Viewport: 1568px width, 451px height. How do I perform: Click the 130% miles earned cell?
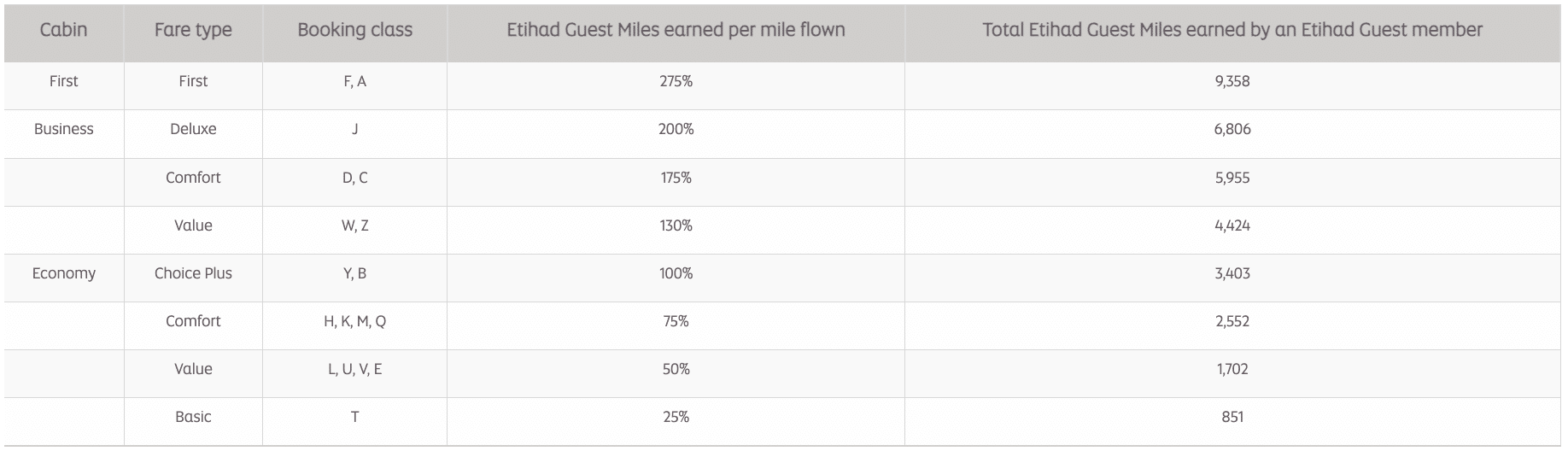point(676,225)
